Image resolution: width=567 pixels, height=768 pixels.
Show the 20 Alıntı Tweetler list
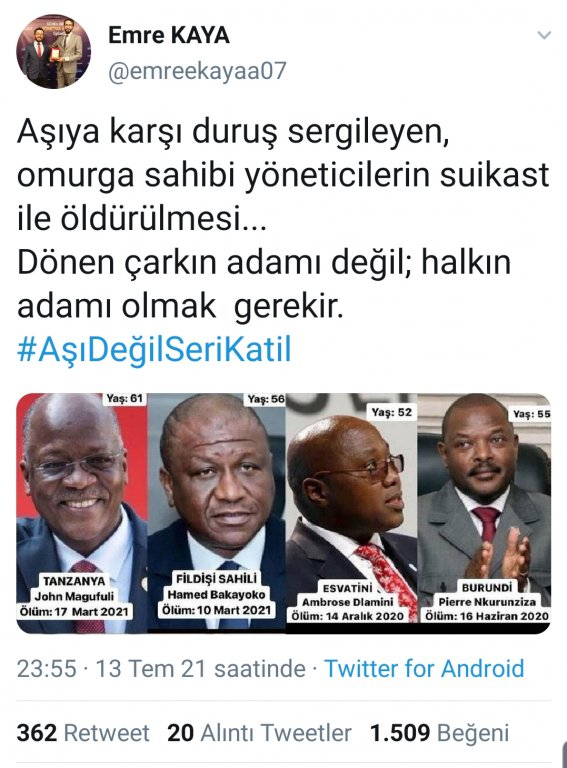click(x=260, y=733)
